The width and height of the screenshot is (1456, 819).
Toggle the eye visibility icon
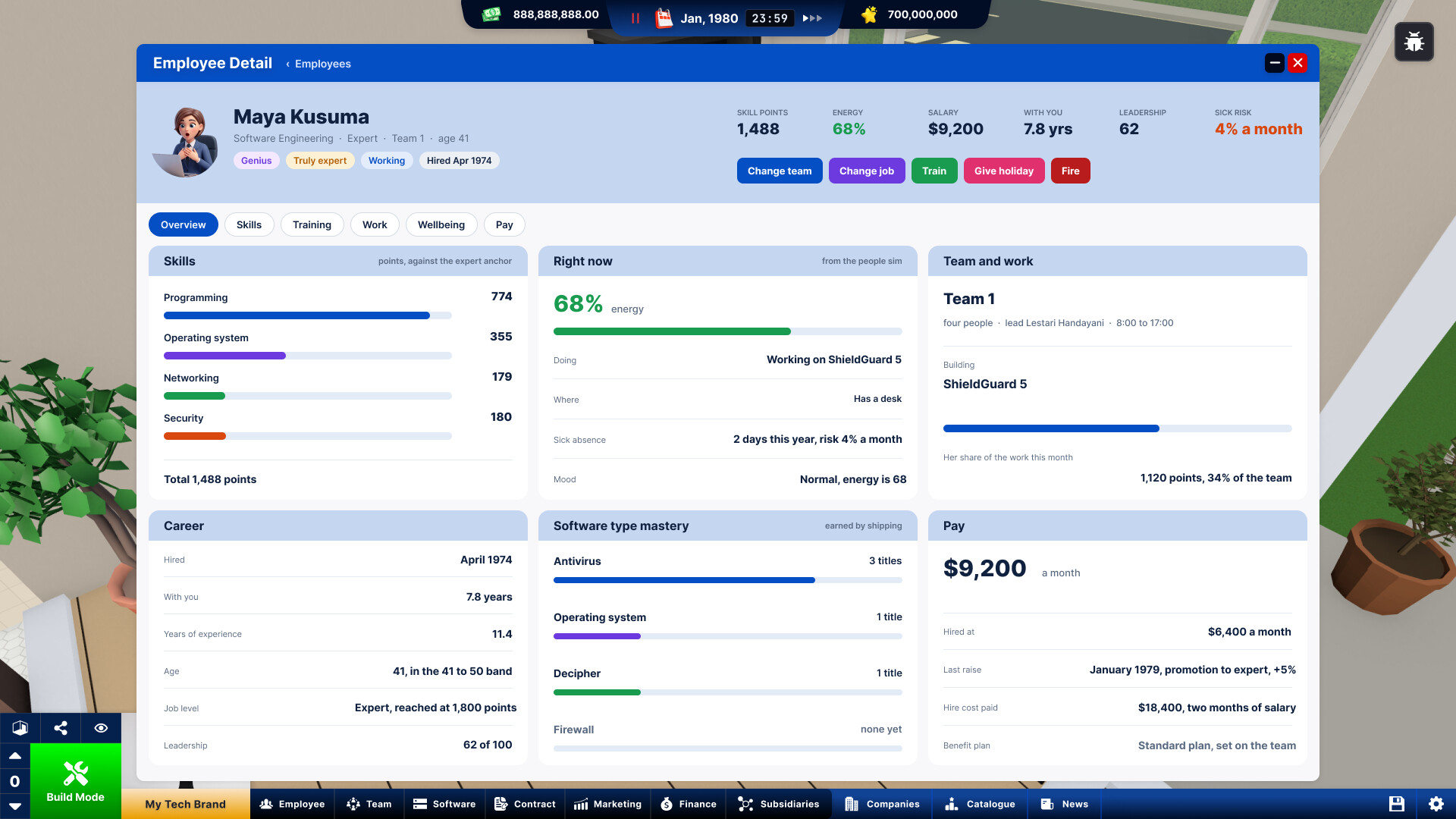tap(101, 728)
